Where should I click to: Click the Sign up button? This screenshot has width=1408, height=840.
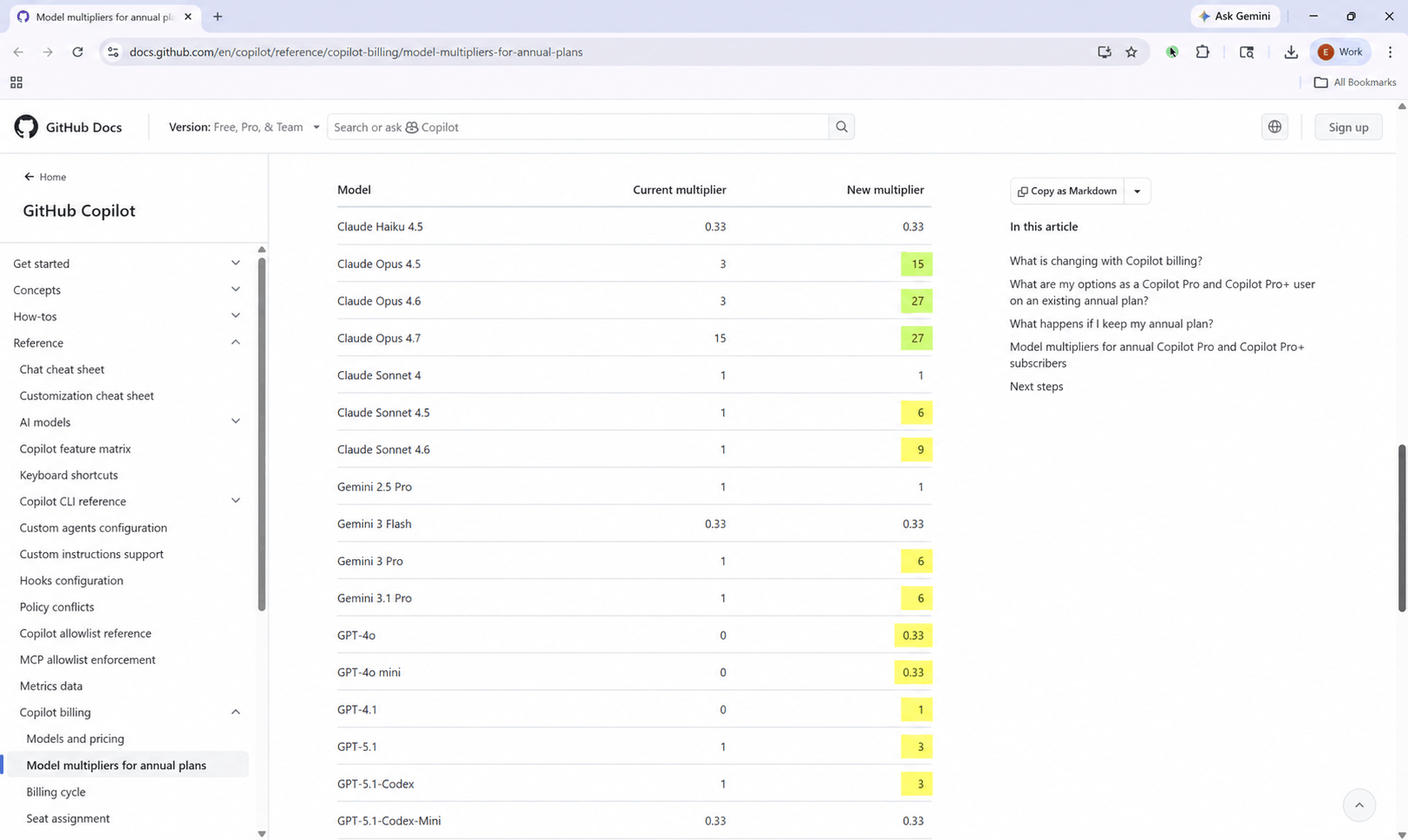click(1348, 127)
